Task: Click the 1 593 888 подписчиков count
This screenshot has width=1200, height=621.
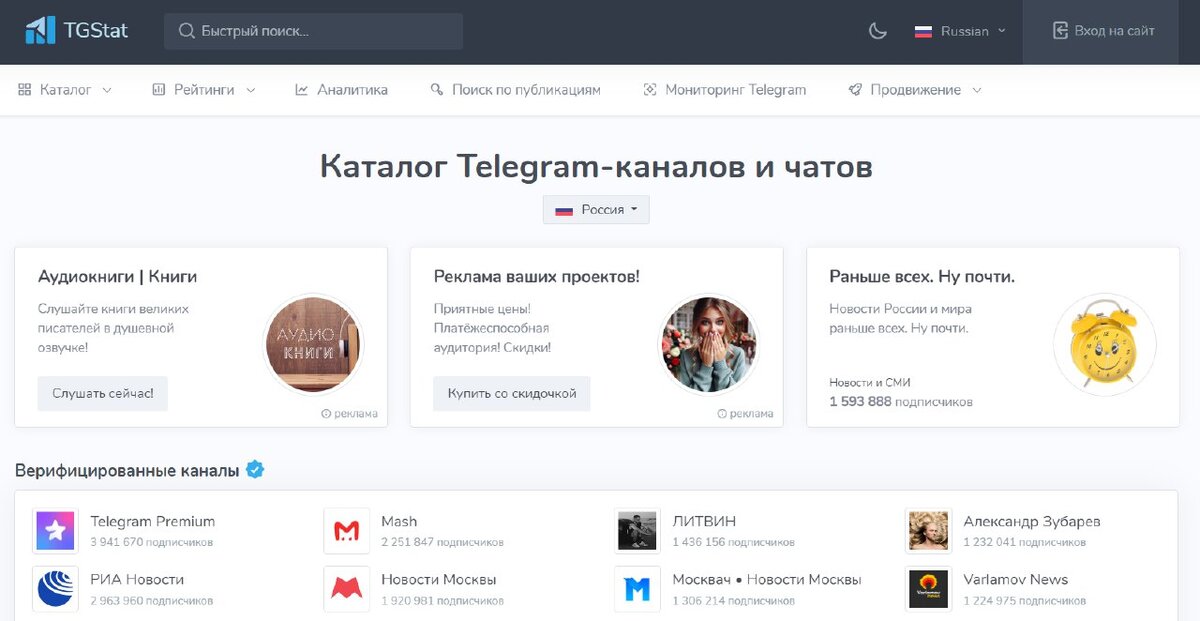Action: [901, 402]
